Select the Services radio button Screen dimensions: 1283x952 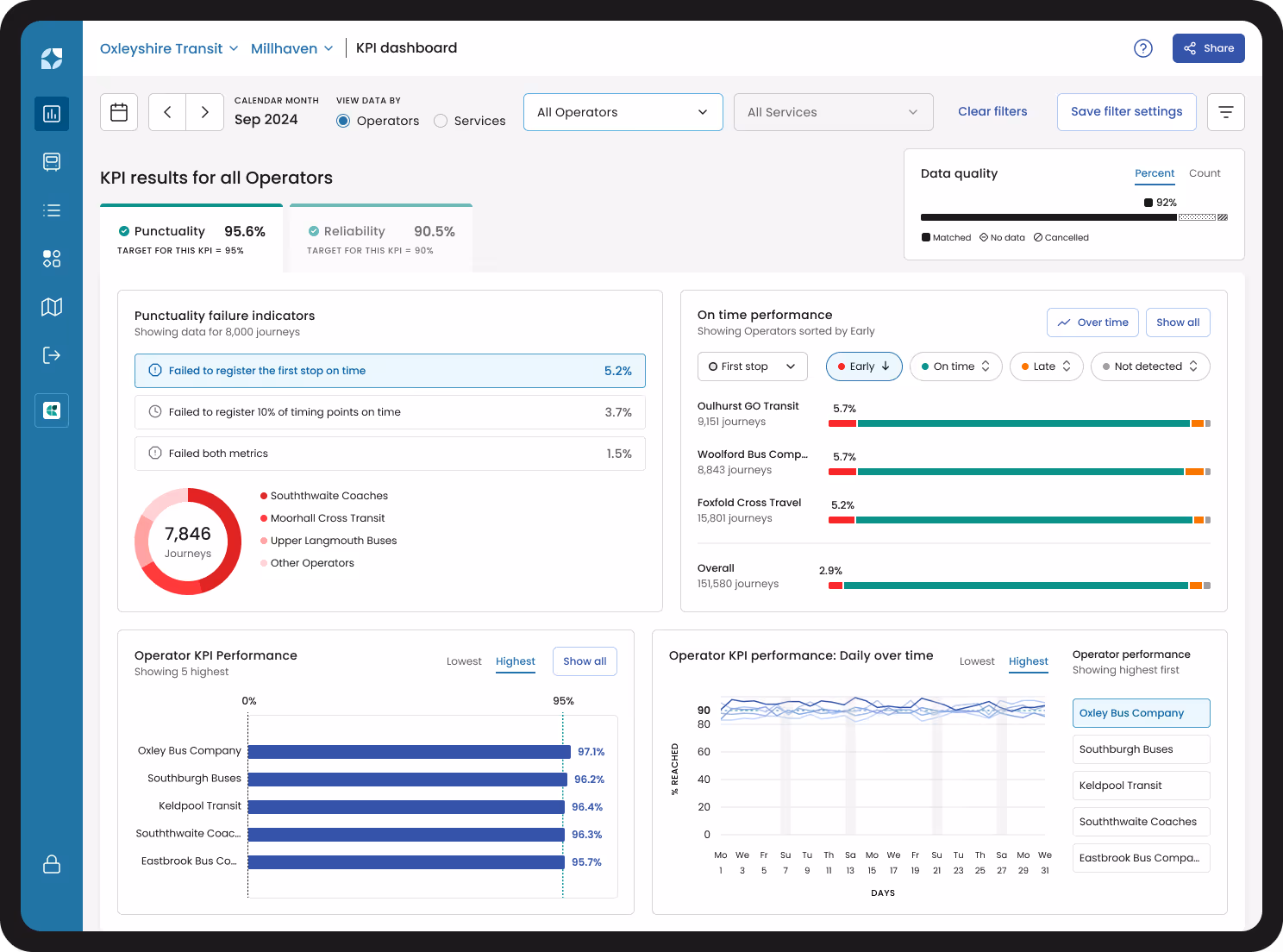click(x=441, y=121)
